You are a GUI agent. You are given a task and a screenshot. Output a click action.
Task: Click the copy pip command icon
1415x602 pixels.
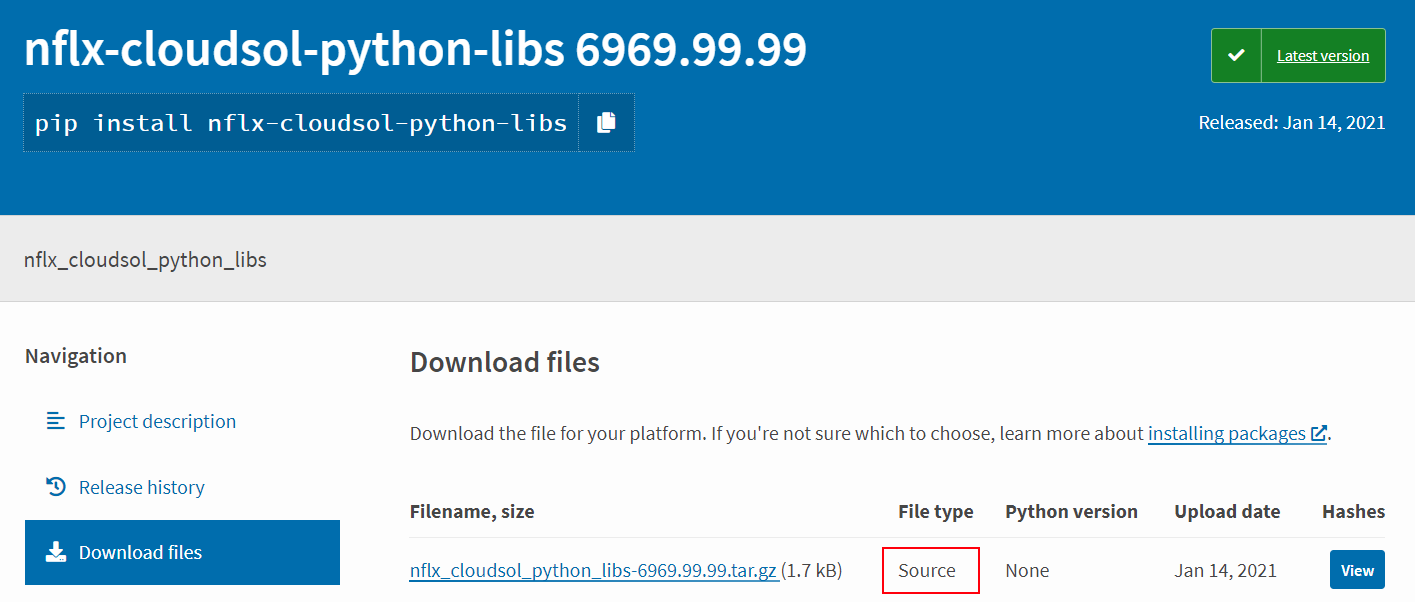coord(606,123)
